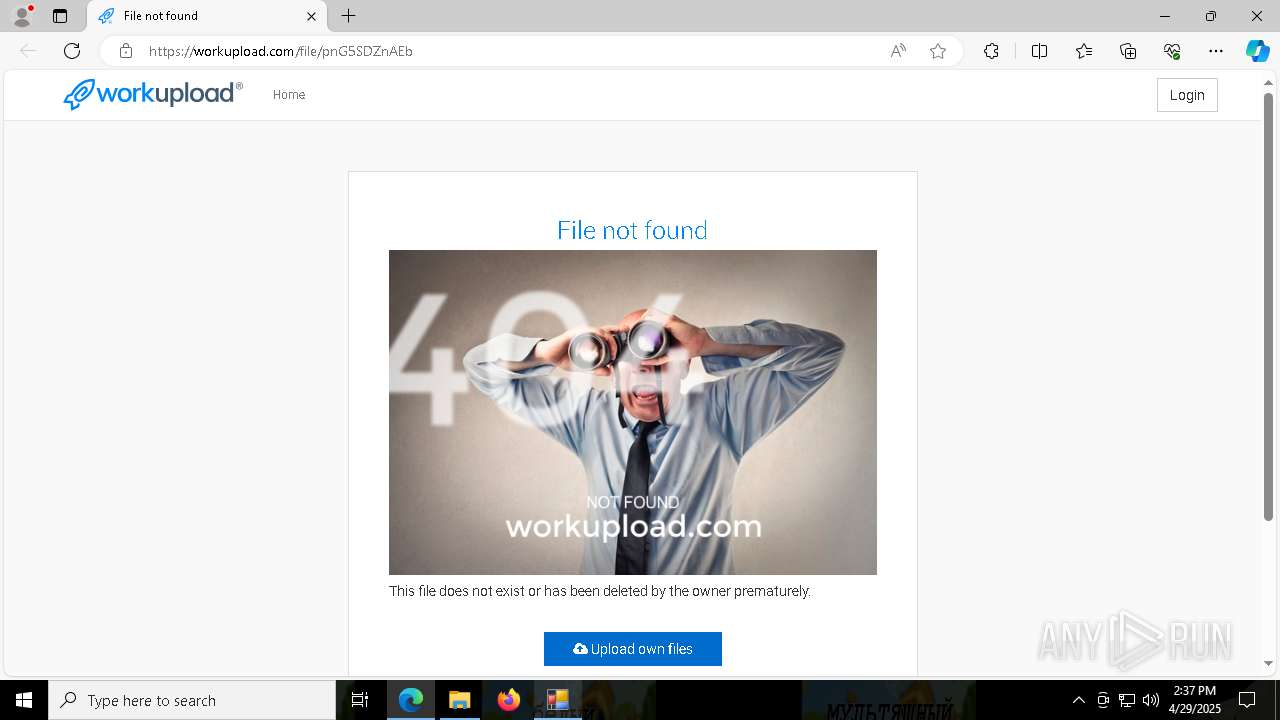Click taskbar search box
This screenshot has height=720, width=1280.
click(192, 700)
